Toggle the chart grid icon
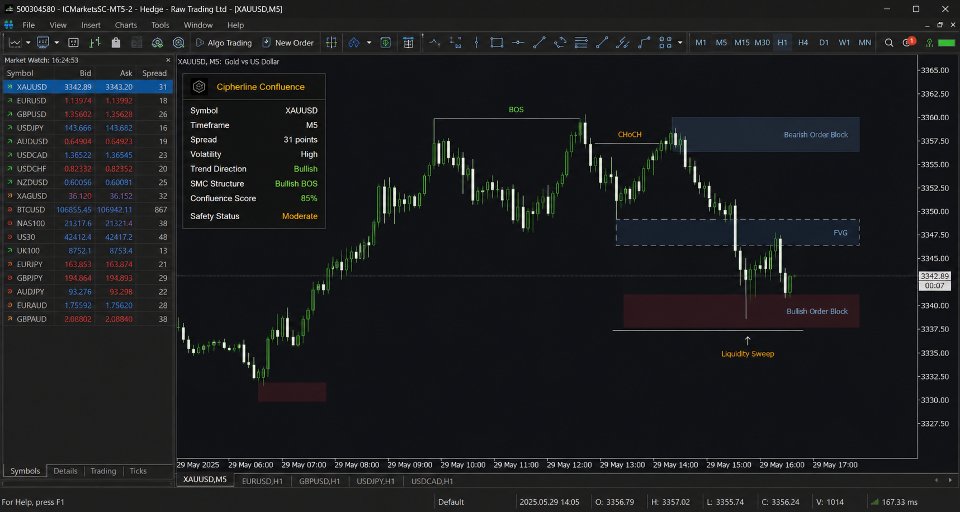 coord(331,43)
